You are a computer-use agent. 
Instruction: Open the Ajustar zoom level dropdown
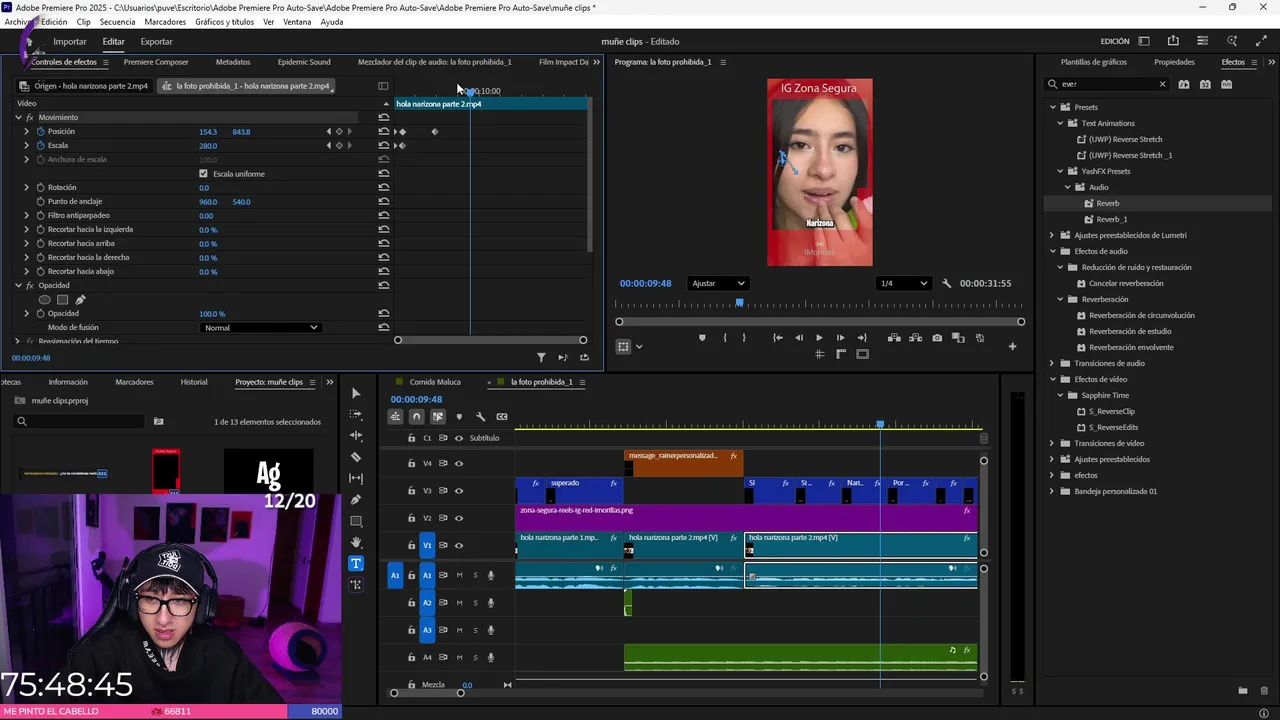(718, 283)
